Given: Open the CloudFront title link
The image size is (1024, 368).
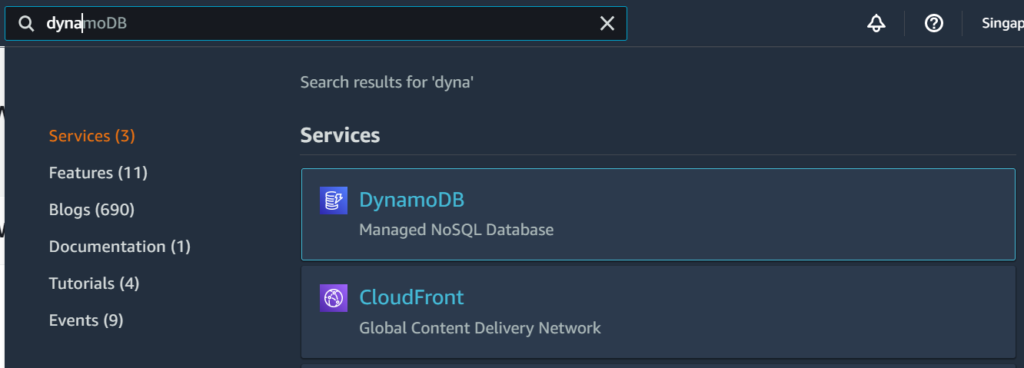Looking at the screenshot, I should (411, 298).
